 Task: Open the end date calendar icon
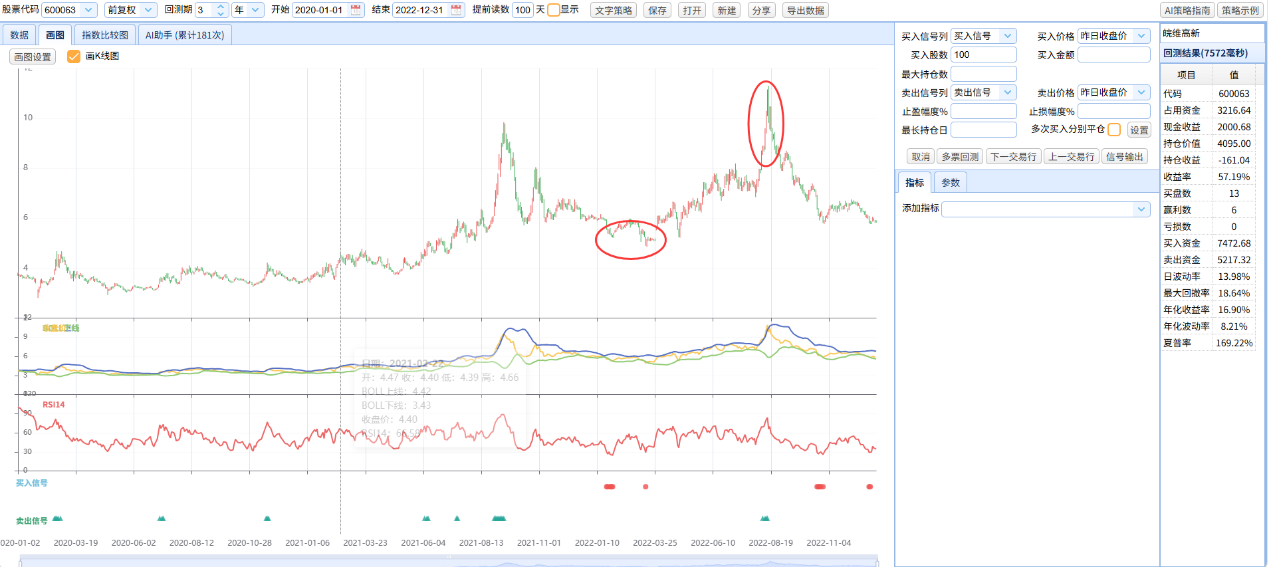pos(456,10)
